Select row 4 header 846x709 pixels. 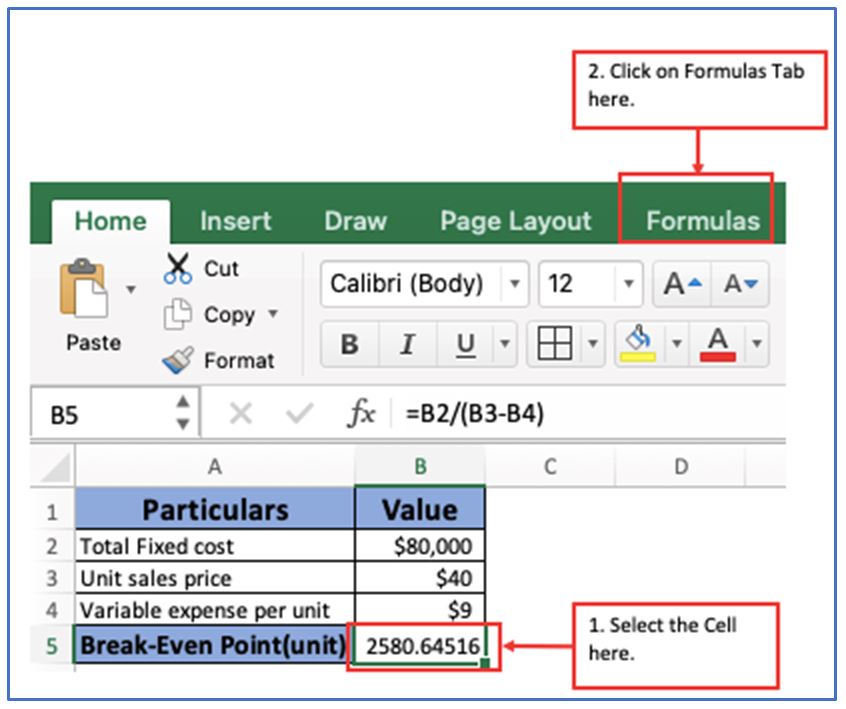pyautogui.click(x=52, y=610)
